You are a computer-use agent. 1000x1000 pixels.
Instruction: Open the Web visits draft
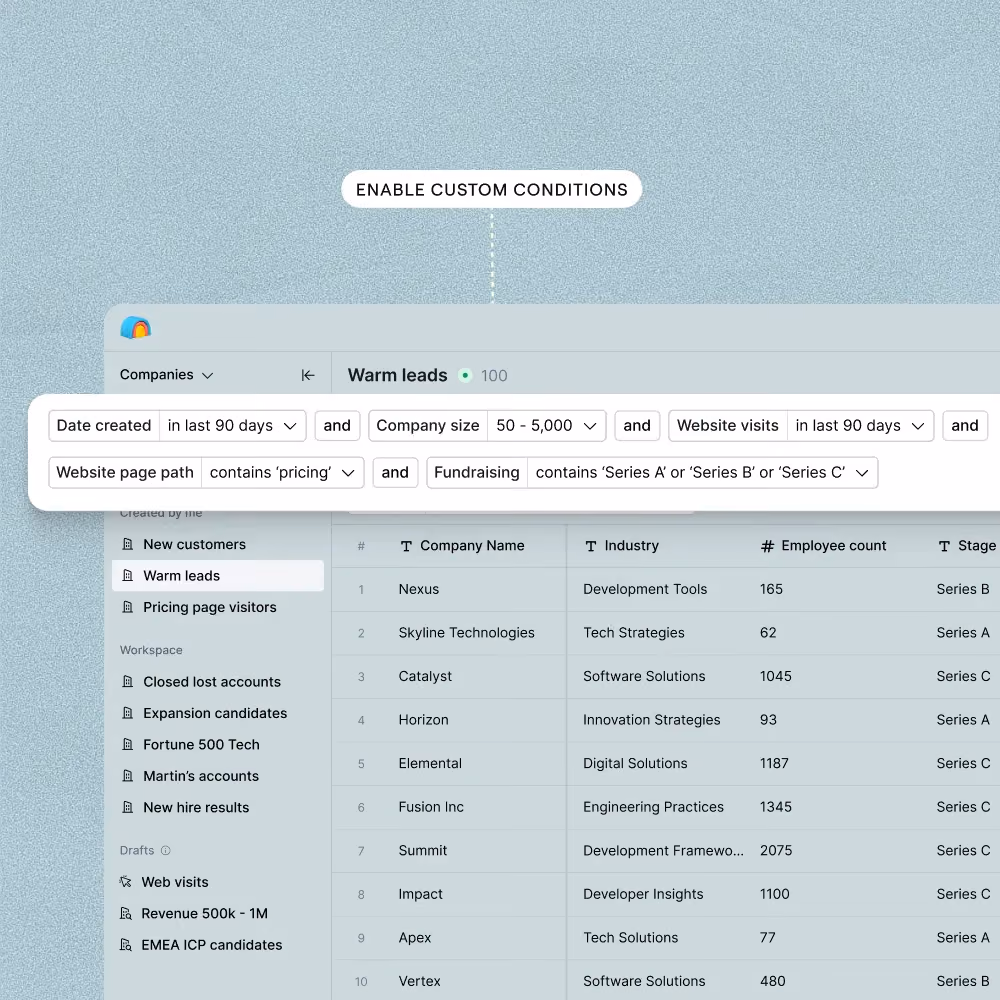(x=217, y=881)
